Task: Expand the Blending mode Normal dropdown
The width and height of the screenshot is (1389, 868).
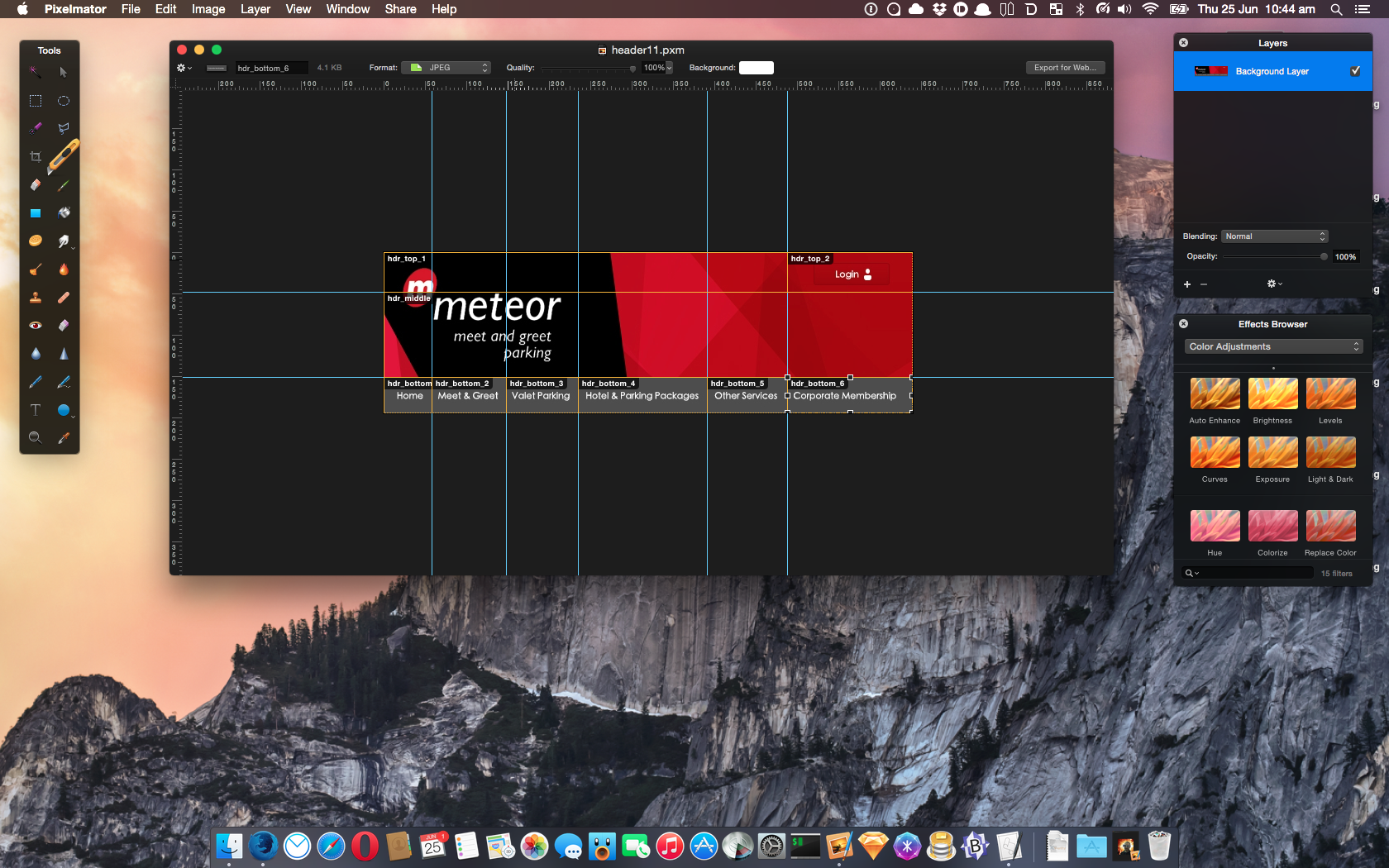Action: pyautogui.click(x=1274, y=236)
